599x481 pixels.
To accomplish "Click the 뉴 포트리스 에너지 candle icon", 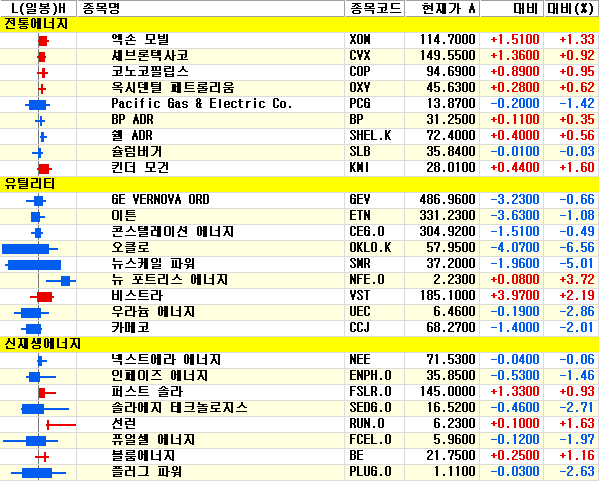I will point(61,281).
